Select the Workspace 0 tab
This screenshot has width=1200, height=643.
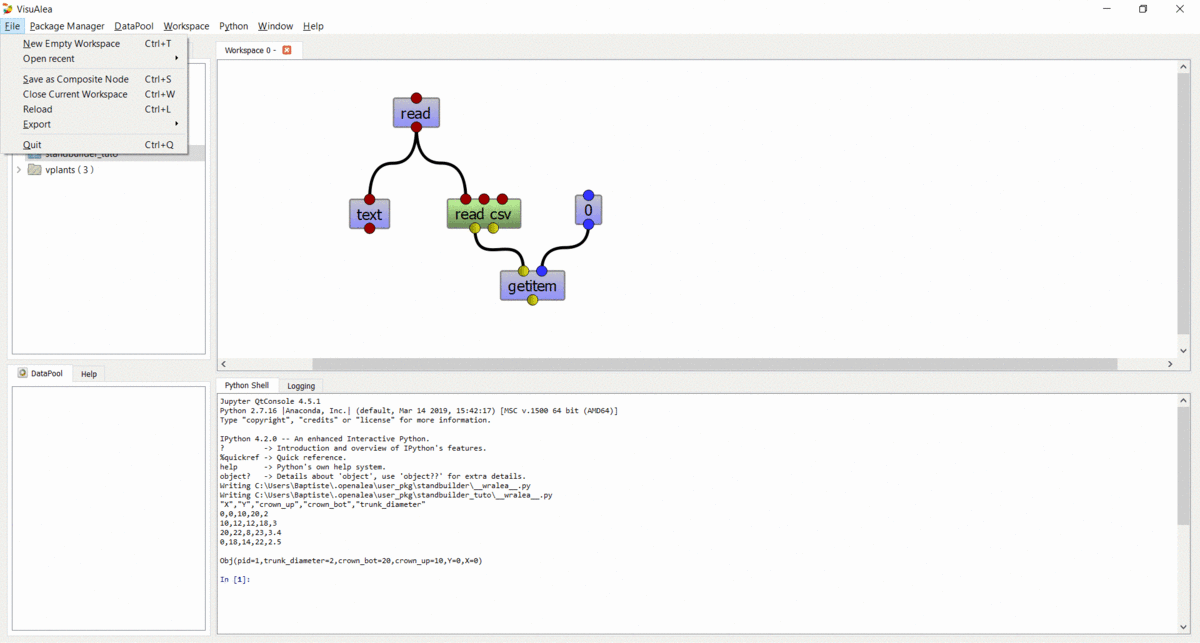pyautogui.click(x=258, y=50)
